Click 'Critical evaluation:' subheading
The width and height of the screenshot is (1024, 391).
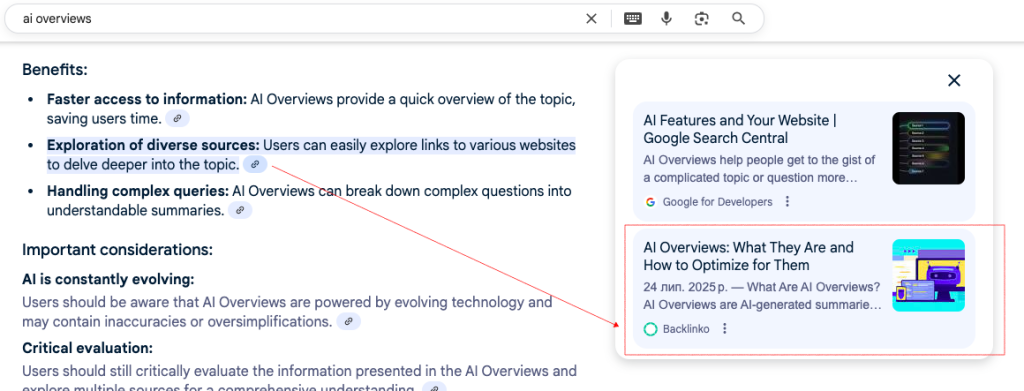pos(88,347)
